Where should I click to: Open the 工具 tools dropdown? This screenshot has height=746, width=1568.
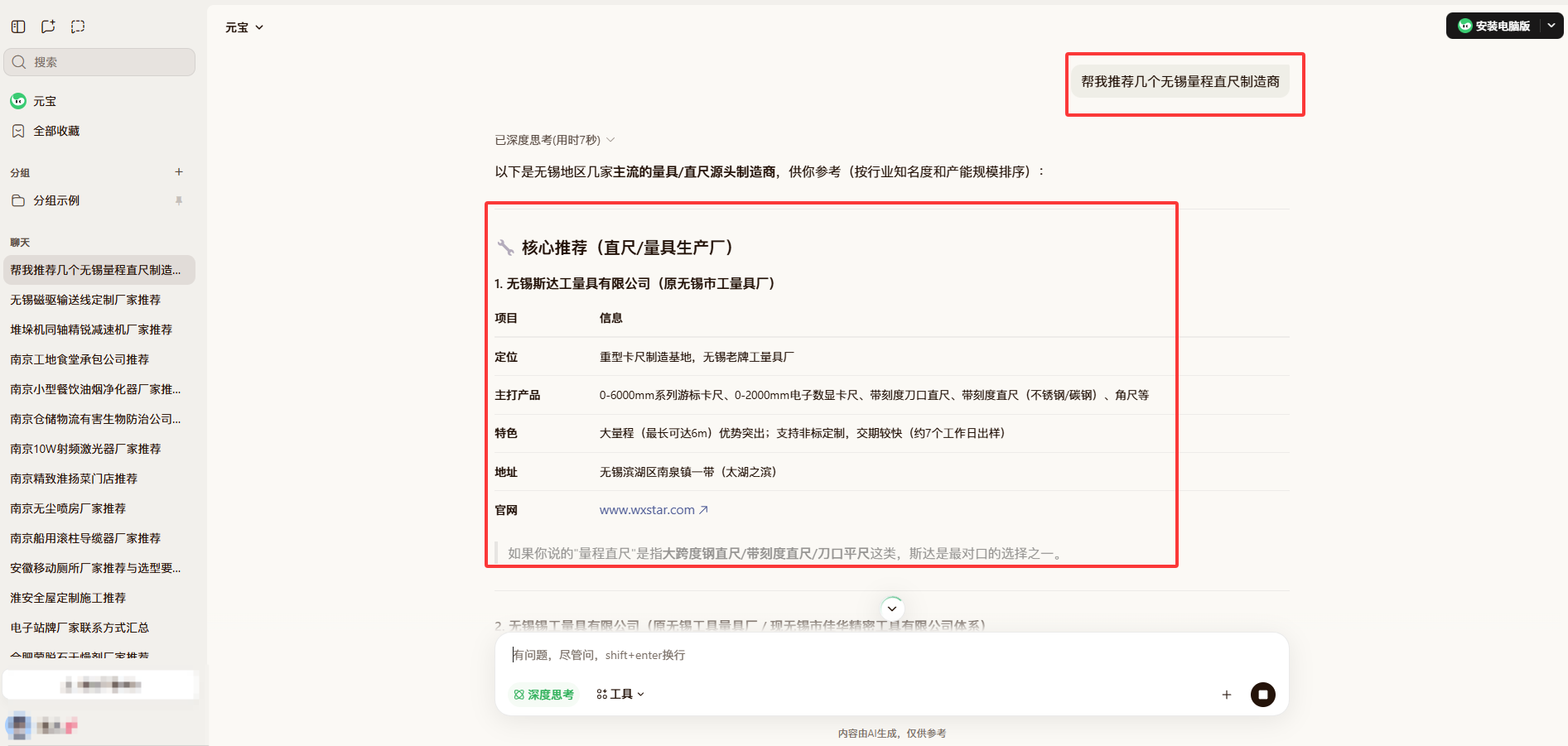coord(620,695)
